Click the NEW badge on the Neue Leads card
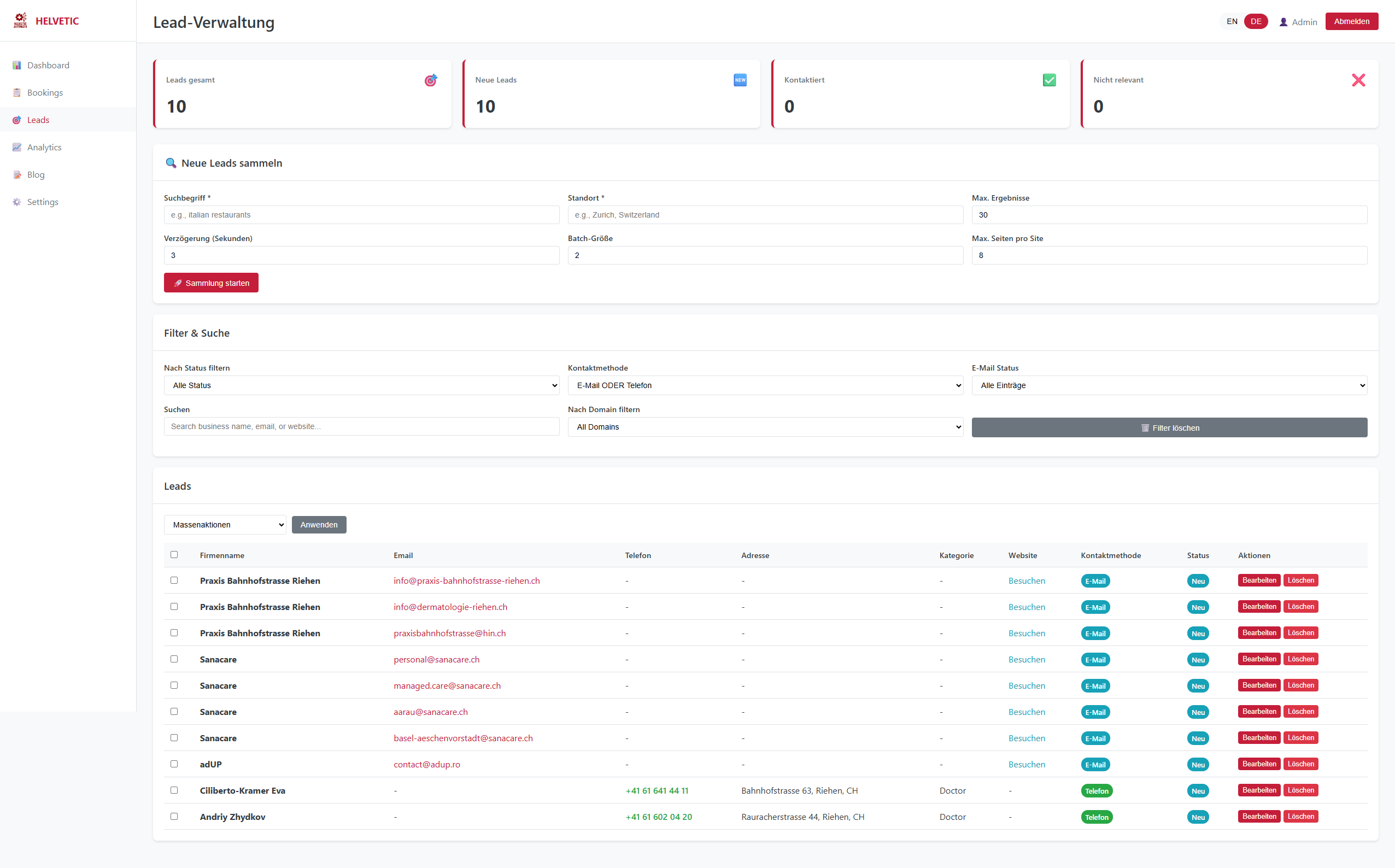Image resolution: width=1395 pixels, height=868 pixels. (740, 80)
